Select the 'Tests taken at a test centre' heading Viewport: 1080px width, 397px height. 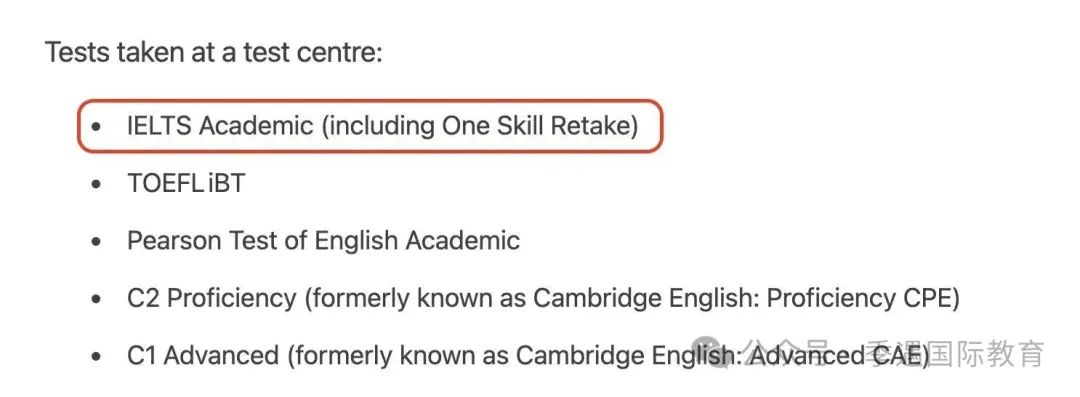point(214,52)
